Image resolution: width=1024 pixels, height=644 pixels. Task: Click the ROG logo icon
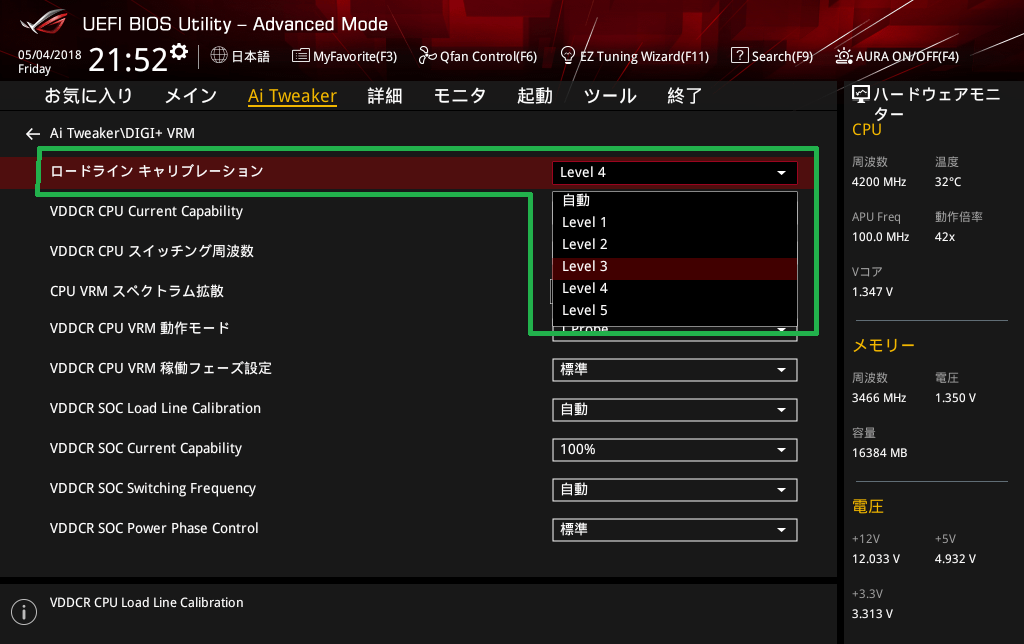(x=43, y=22)
